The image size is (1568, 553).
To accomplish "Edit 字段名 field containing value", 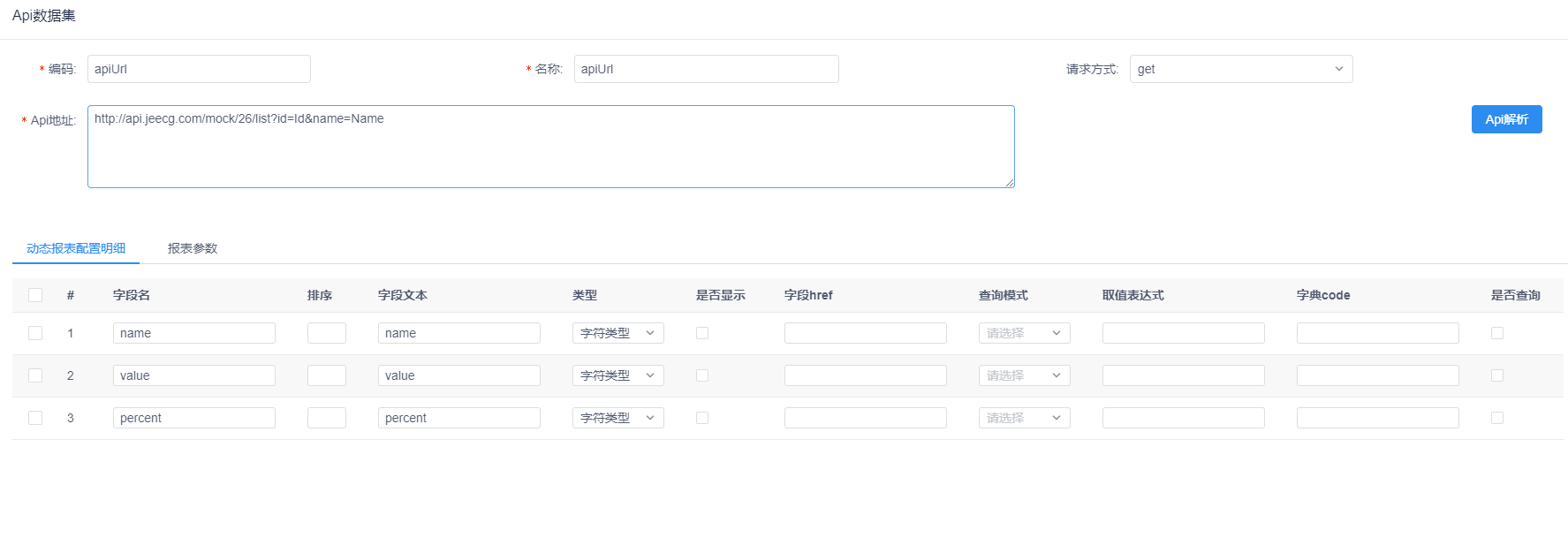I will pos(194,375).
